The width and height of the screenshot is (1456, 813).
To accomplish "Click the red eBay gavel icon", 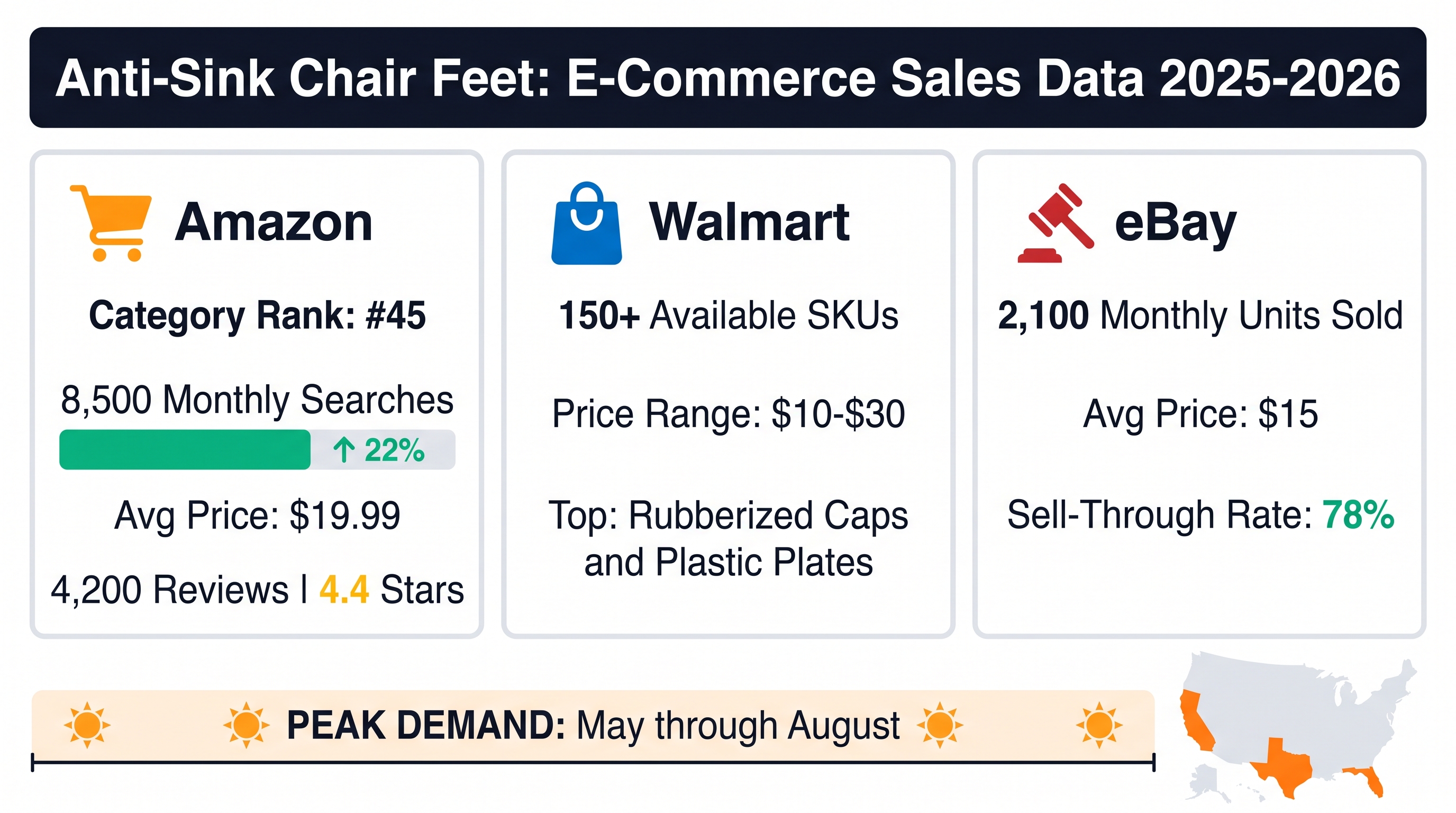I will point(1055,223).
